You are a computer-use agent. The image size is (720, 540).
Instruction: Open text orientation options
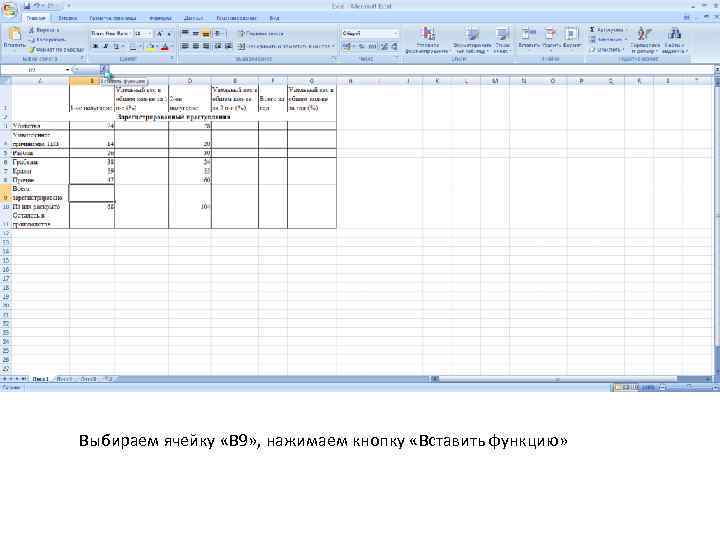tap(219, 34)
